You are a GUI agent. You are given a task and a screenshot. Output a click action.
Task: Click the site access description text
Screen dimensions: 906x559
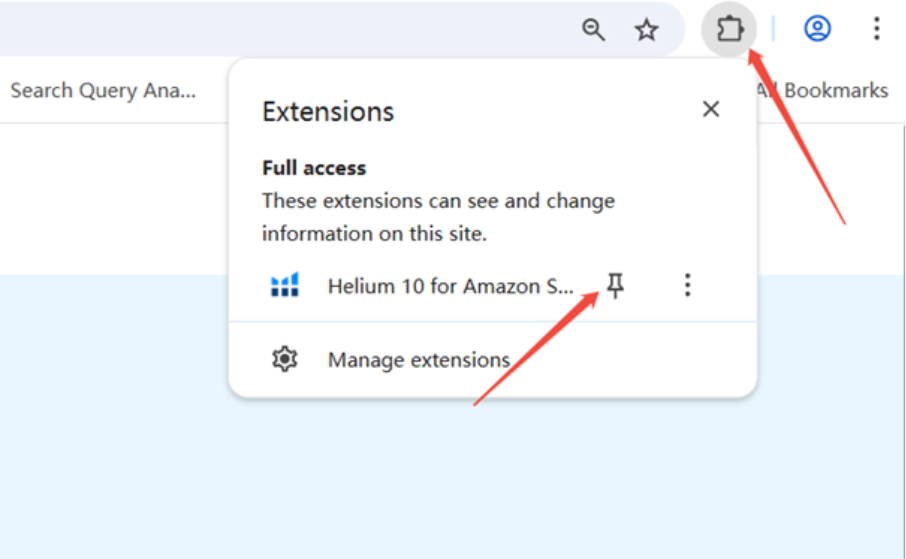[438, 217]
